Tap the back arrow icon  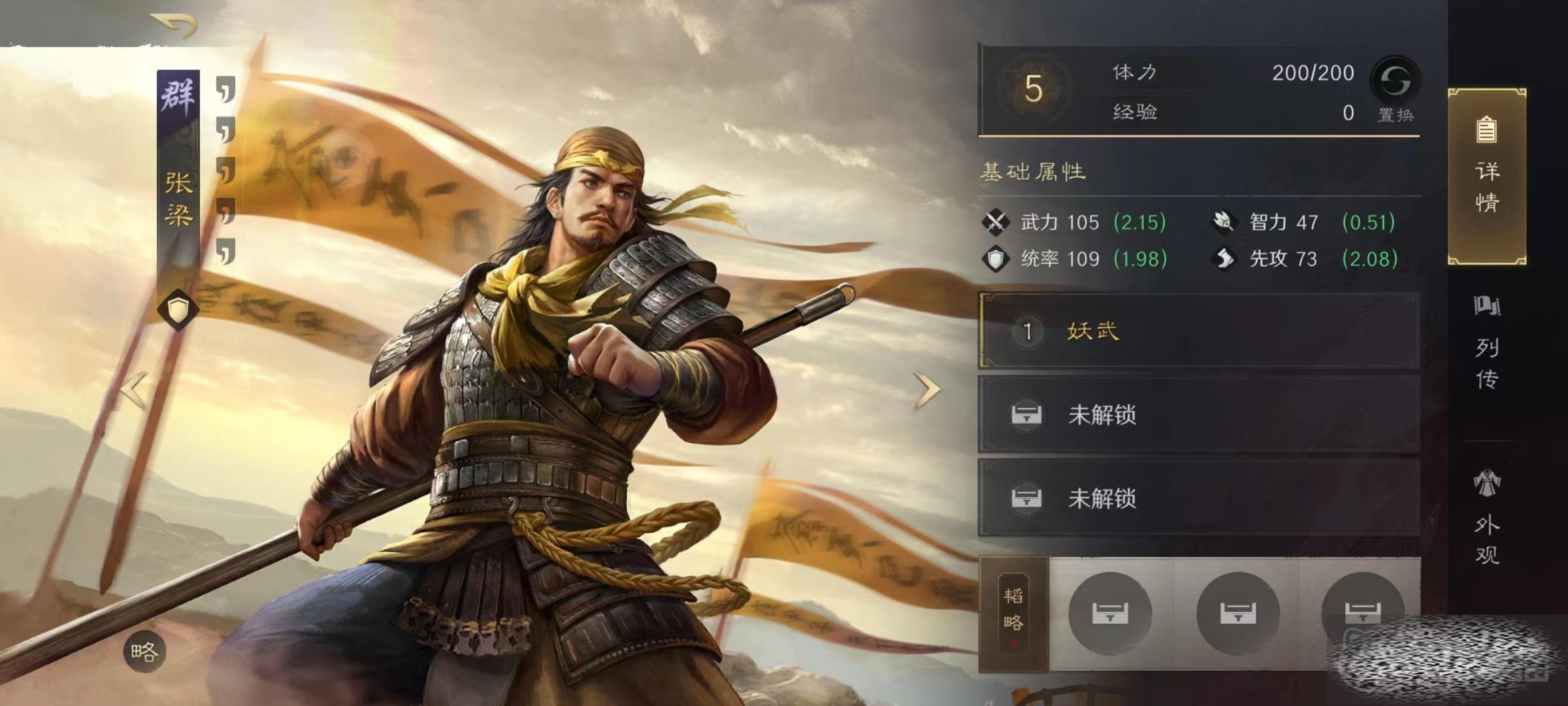point(174,25)
